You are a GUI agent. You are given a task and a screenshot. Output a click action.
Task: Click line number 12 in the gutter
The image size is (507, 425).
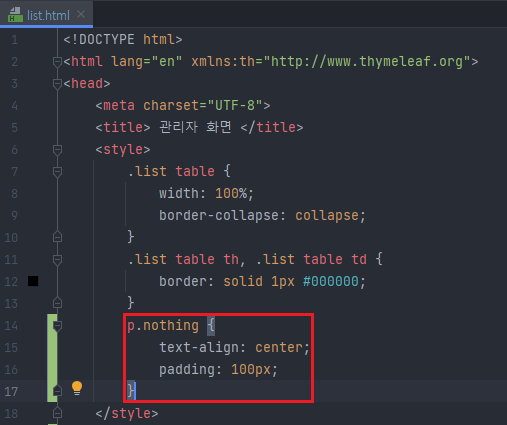[x=11, y=282]
